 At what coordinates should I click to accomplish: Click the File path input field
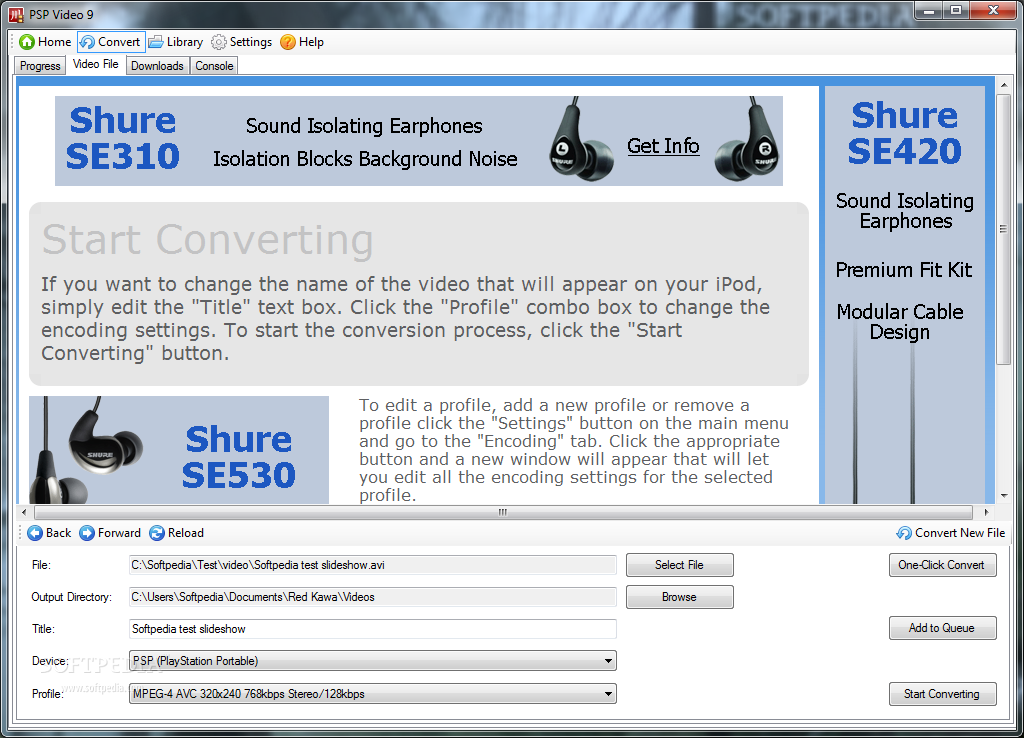point(372,565)
